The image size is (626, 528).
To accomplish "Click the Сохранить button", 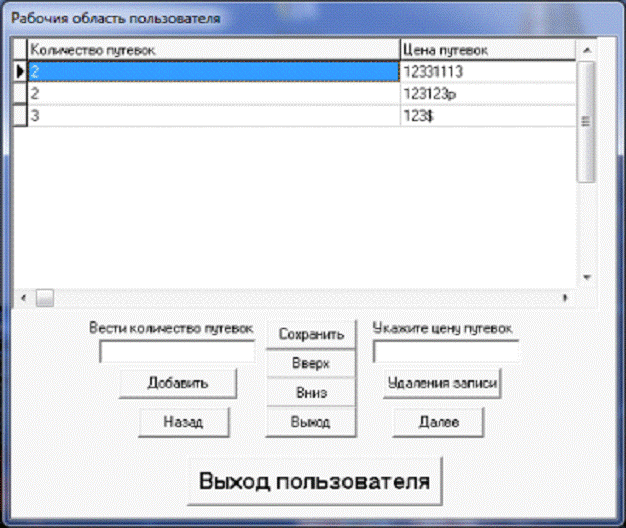I will click(311, 334).
